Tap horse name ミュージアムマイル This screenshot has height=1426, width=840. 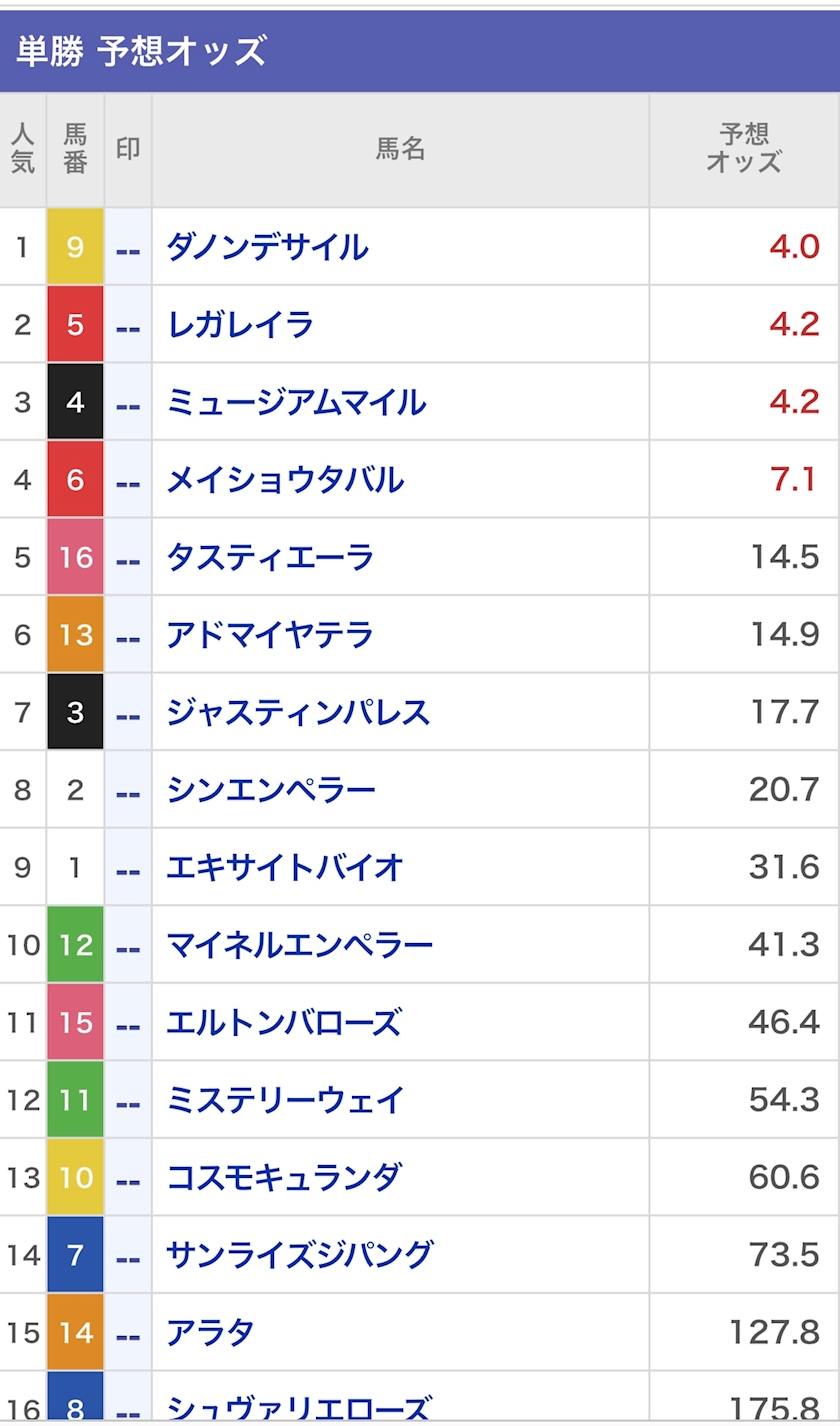pyautogui.click(x=296, y=402)
